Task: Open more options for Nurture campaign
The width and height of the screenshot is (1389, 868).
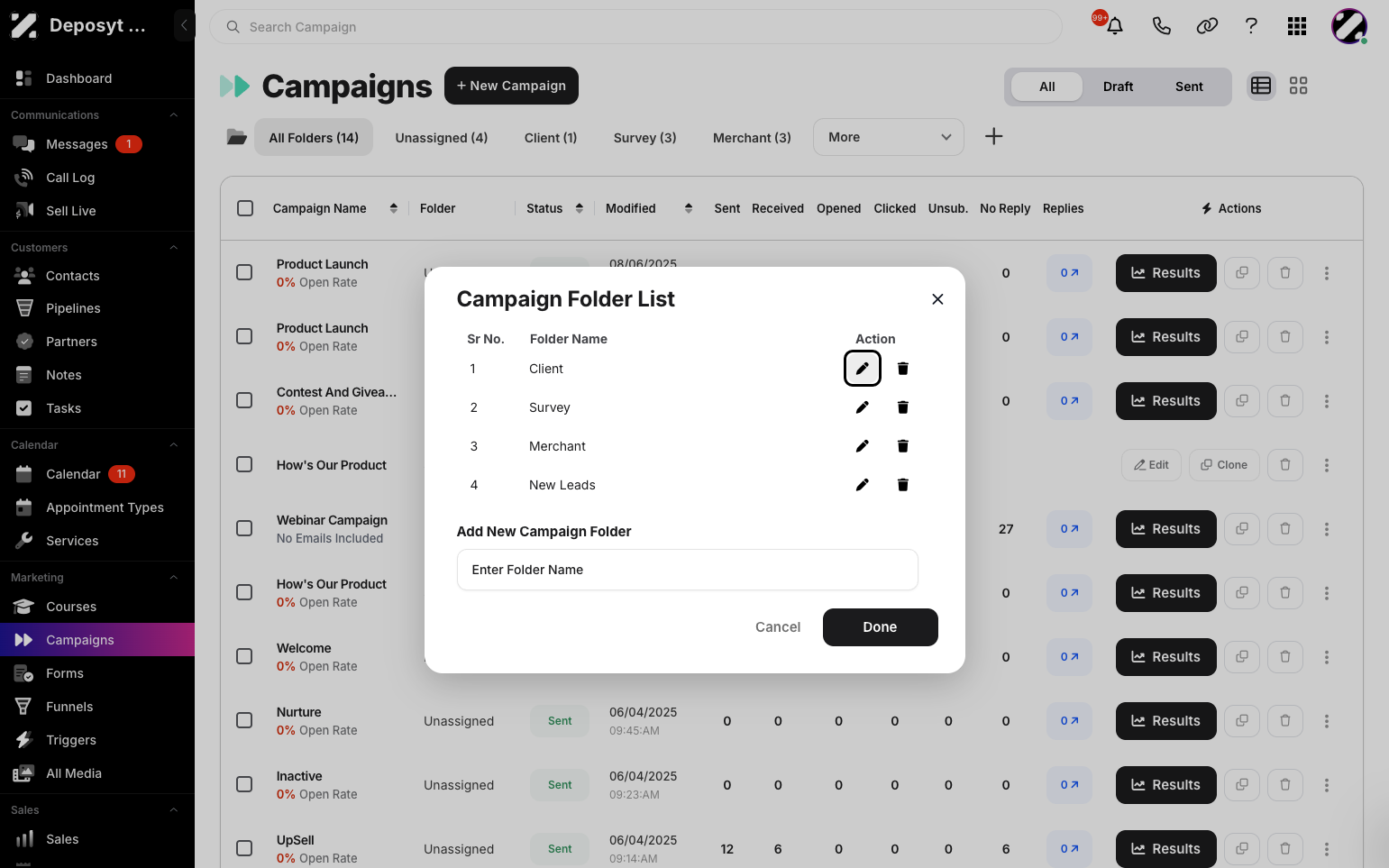Action: click(x=1326, y=721)
